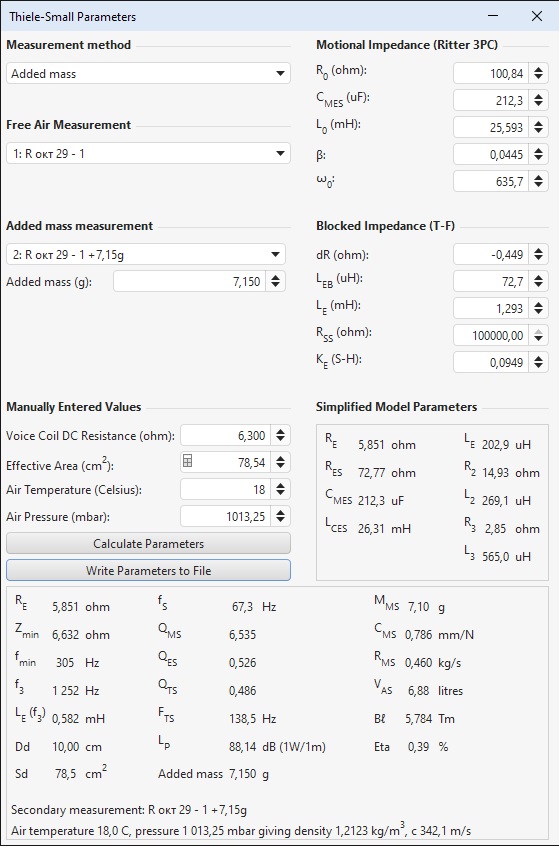Click the dR (ohm) stepper arrows

pyautogui.click(x=538, y=254)
